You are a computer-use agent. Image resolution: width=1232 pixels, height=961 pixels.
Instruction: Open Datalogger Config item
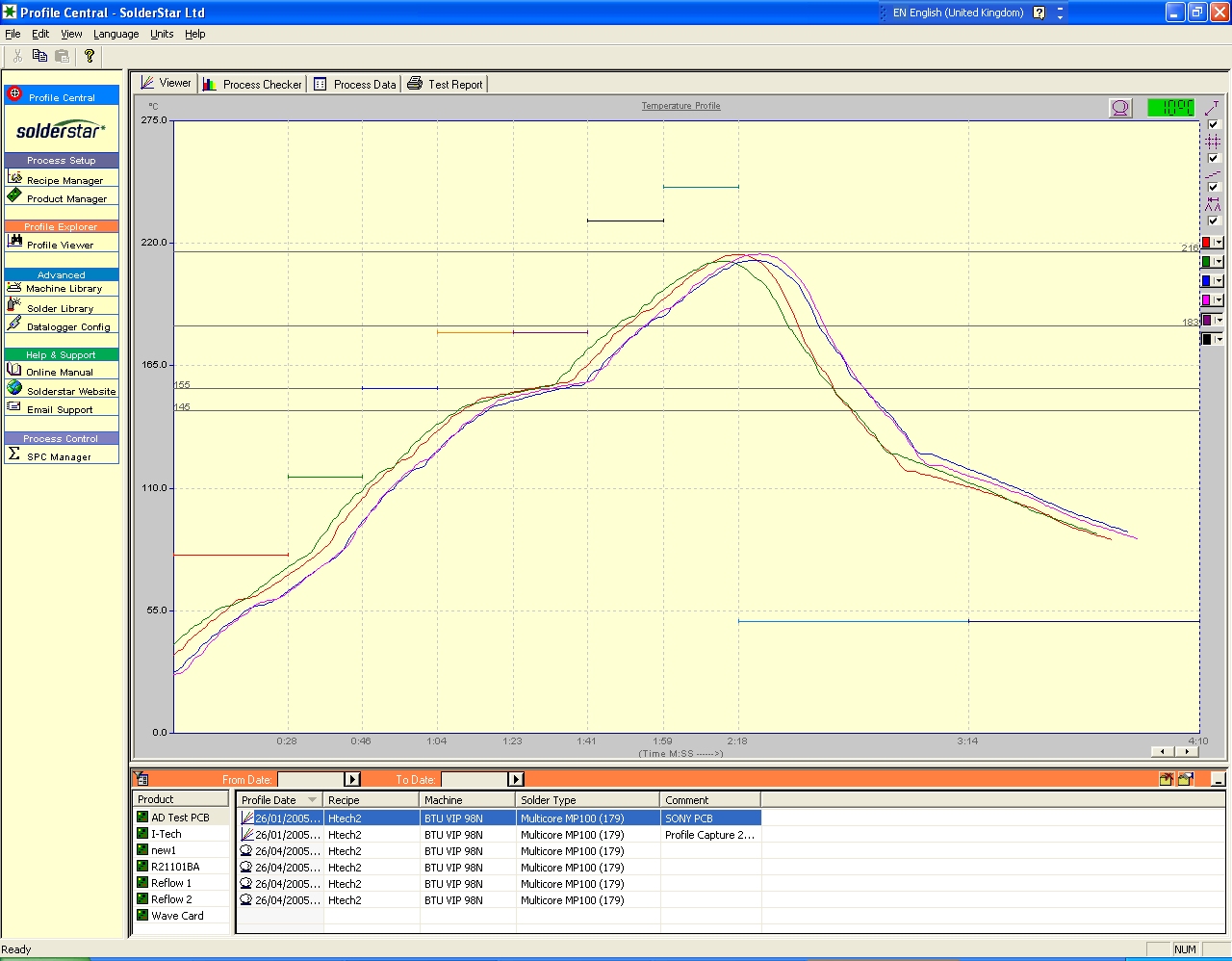62,325
